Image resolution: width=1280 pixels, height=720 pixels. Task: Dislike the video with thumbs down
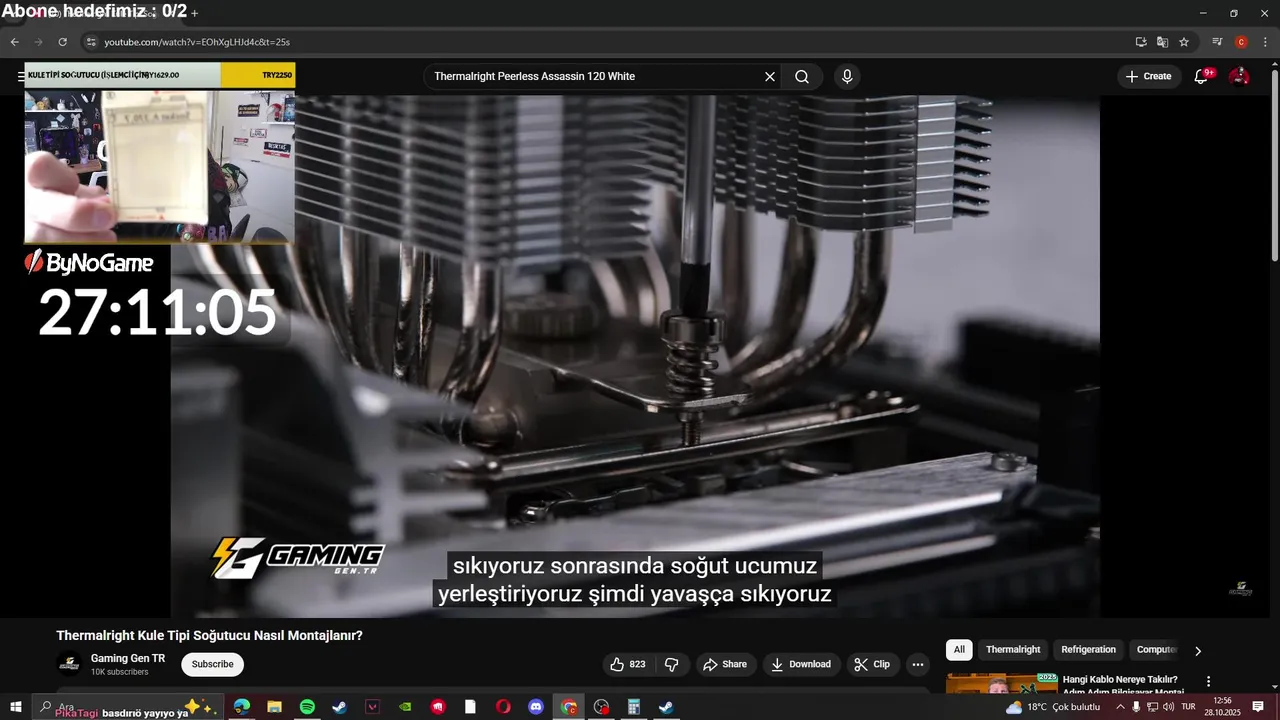point(672,664)
